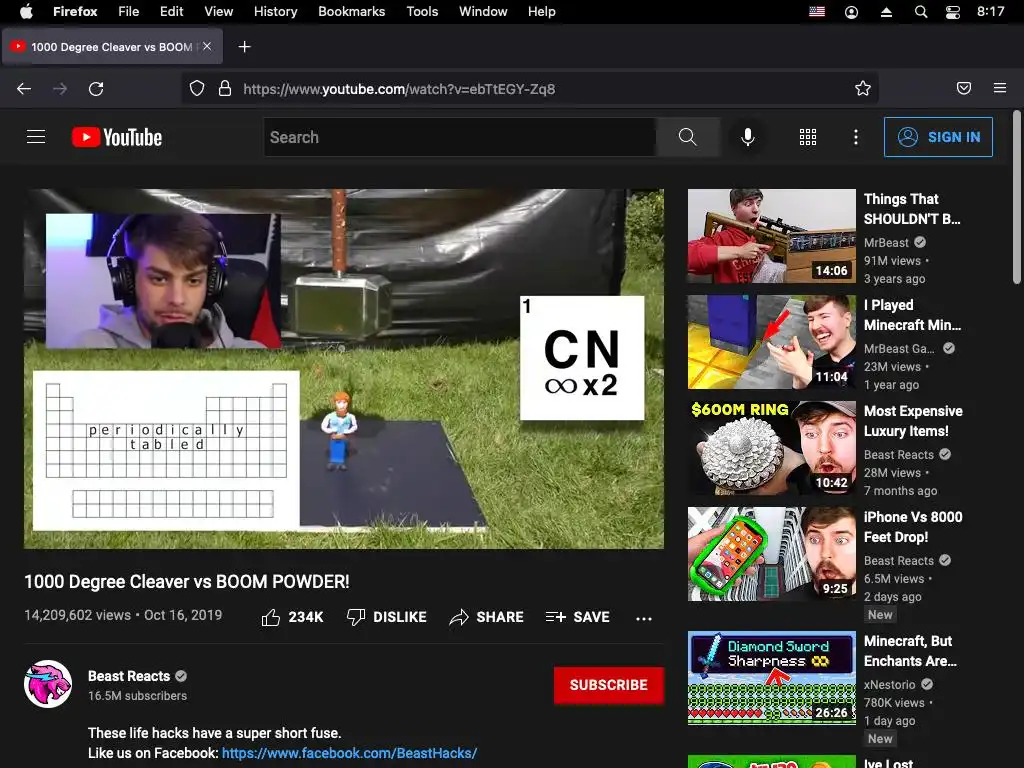
Task: Close the 1000 Degree Cleaver tab
Action: pos(207,46)
